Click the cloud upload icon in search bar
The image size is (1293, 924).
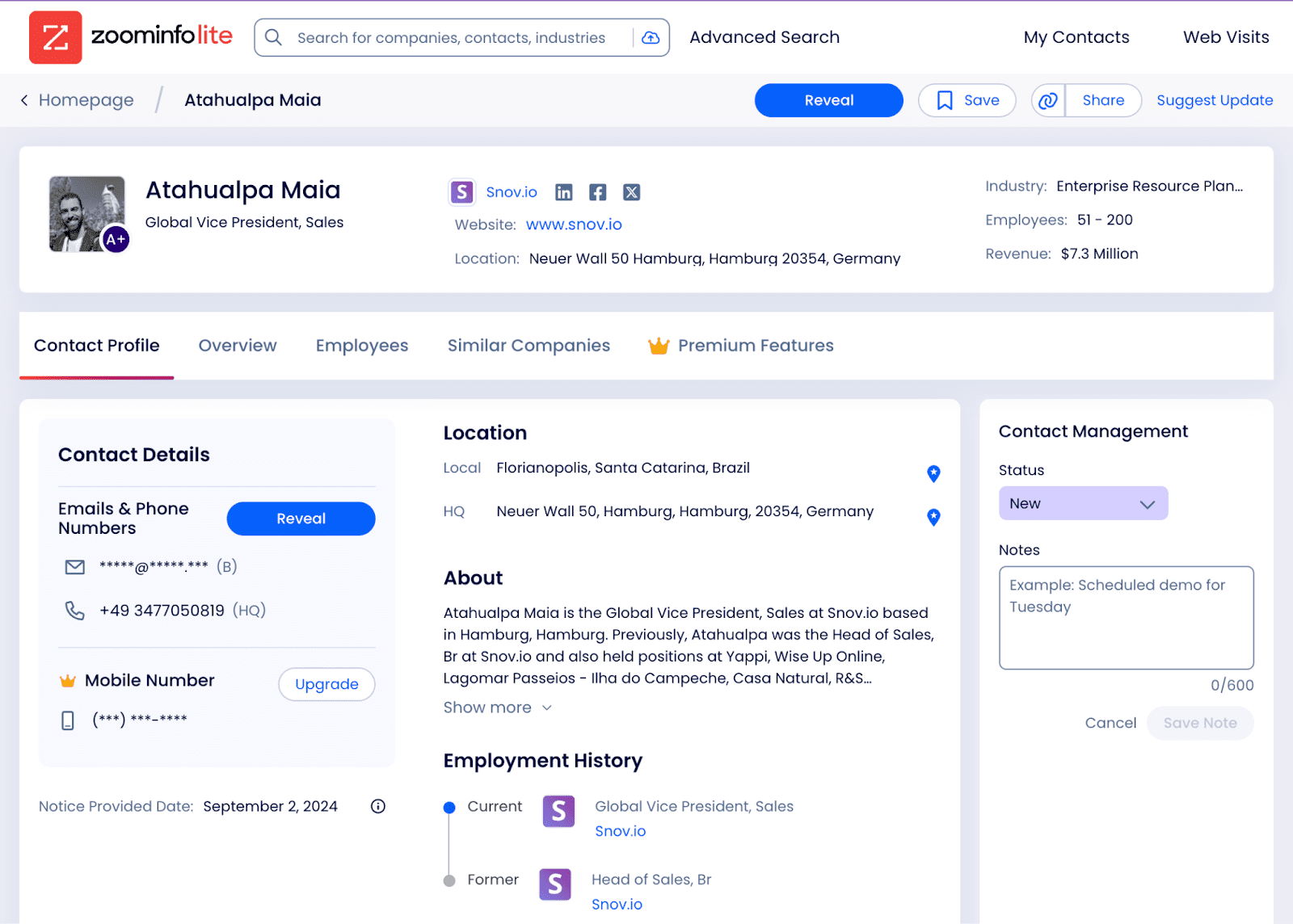651,38
